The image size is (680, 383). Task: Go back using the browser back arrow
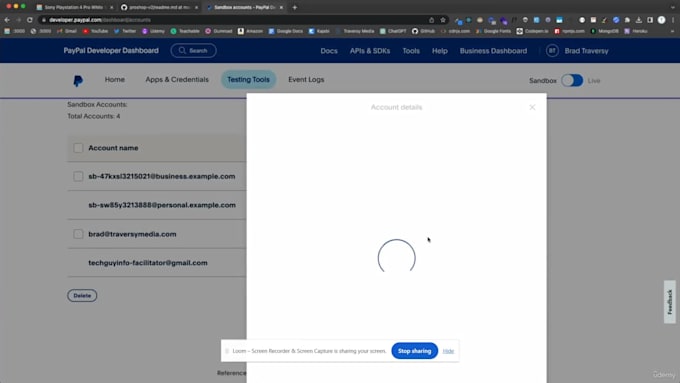pos(7,20)
